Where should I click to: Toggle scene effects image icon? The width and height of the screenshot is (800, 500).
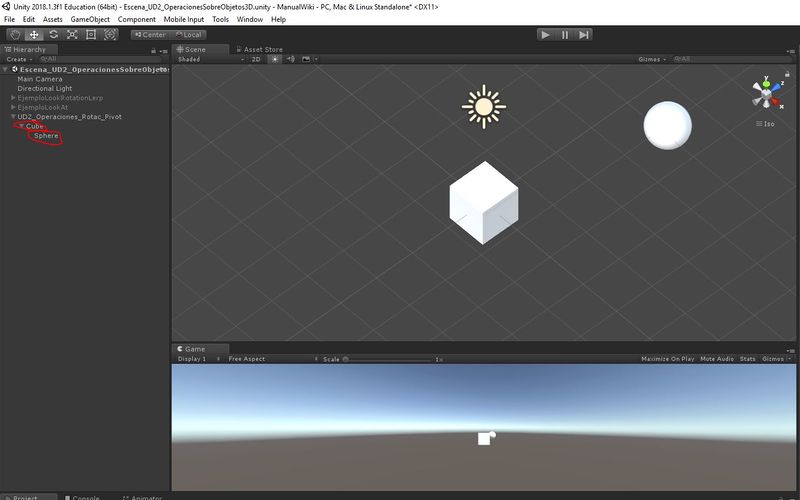tap(306, 59)
